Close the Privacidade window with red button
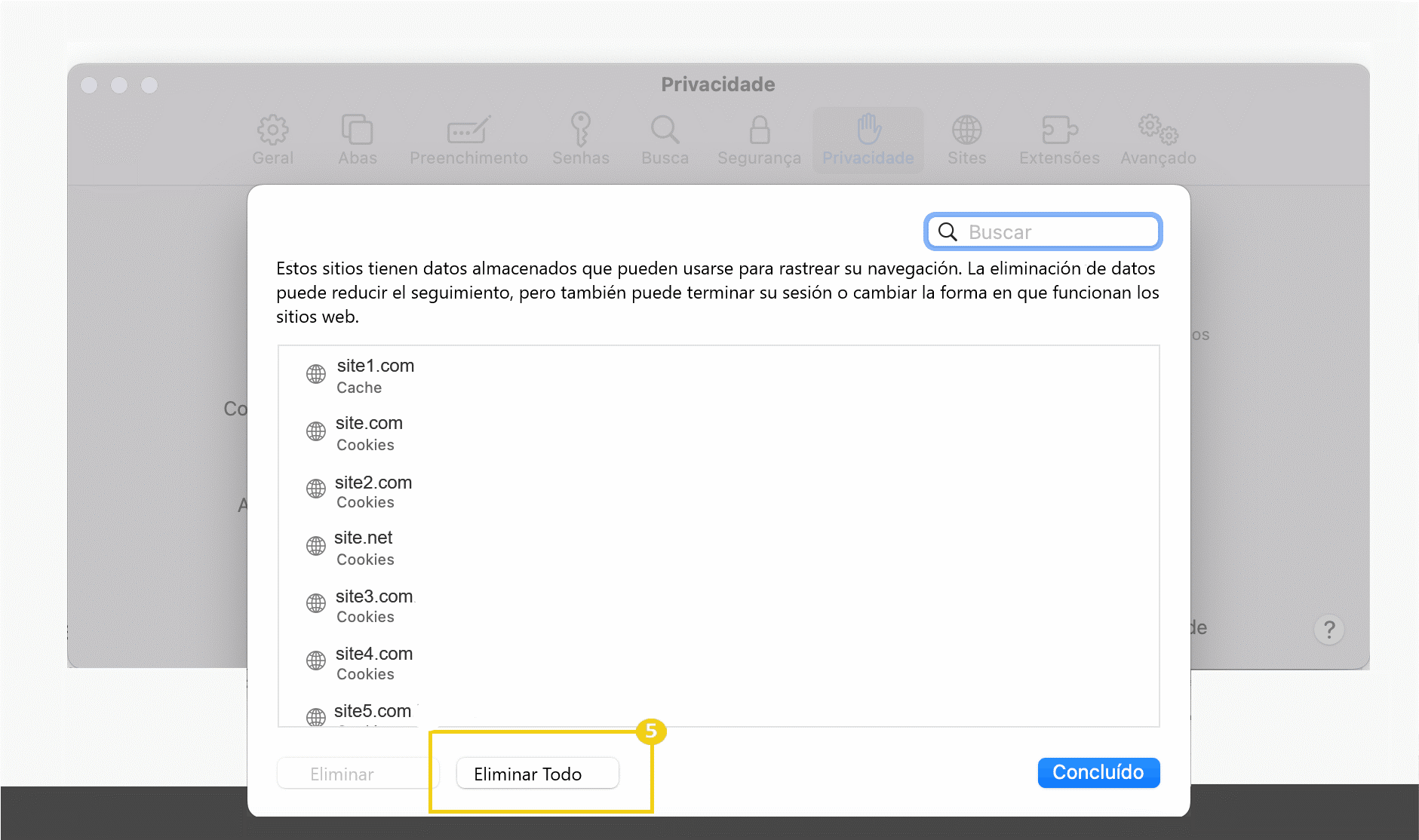This screenshot has height=840, width=1419. 89,85
